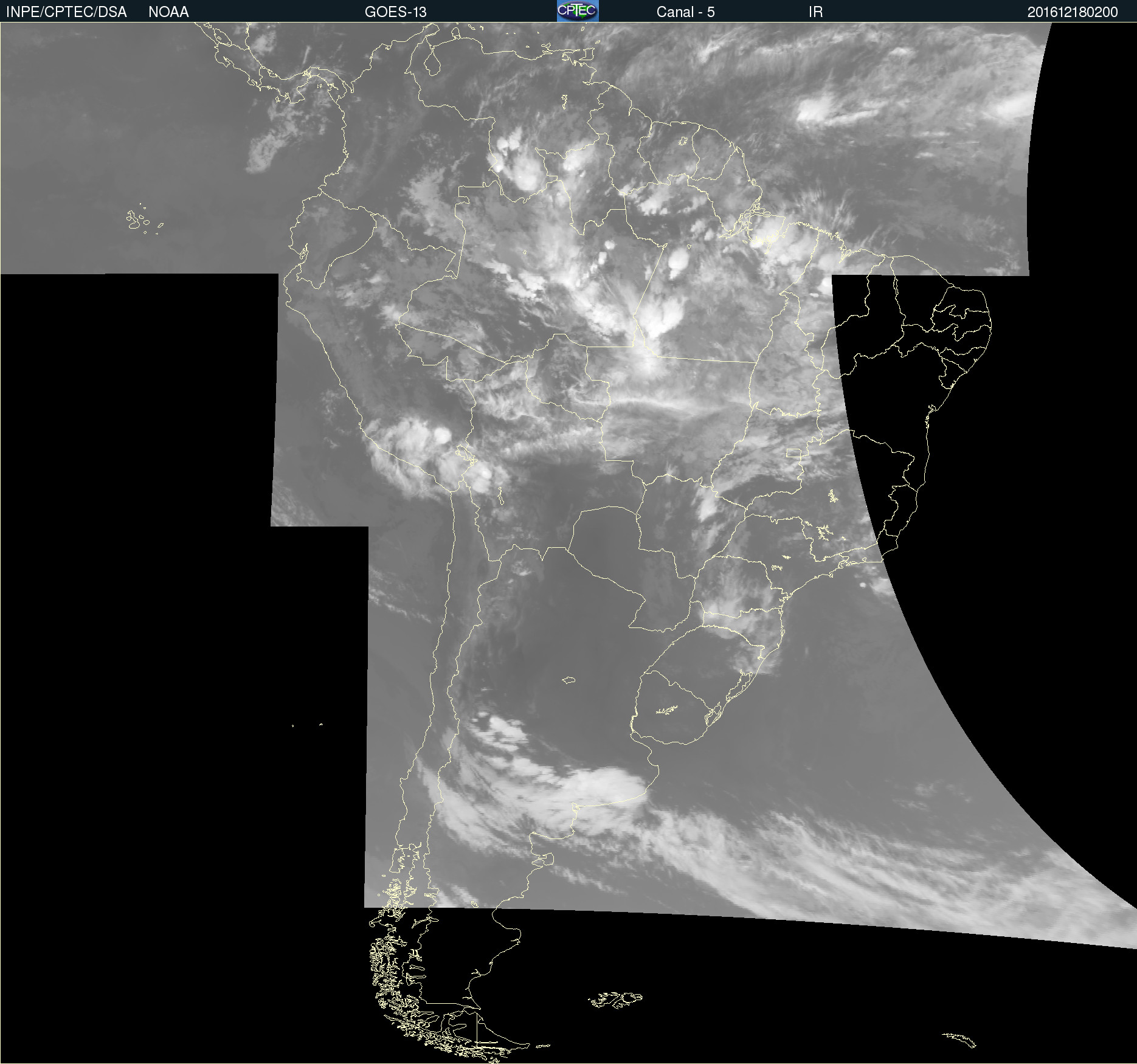The width and height of the screenshot is (1137, 1064).
Task: Click the INPE/CPTEC/DSA header text
Action: [66, 12]
